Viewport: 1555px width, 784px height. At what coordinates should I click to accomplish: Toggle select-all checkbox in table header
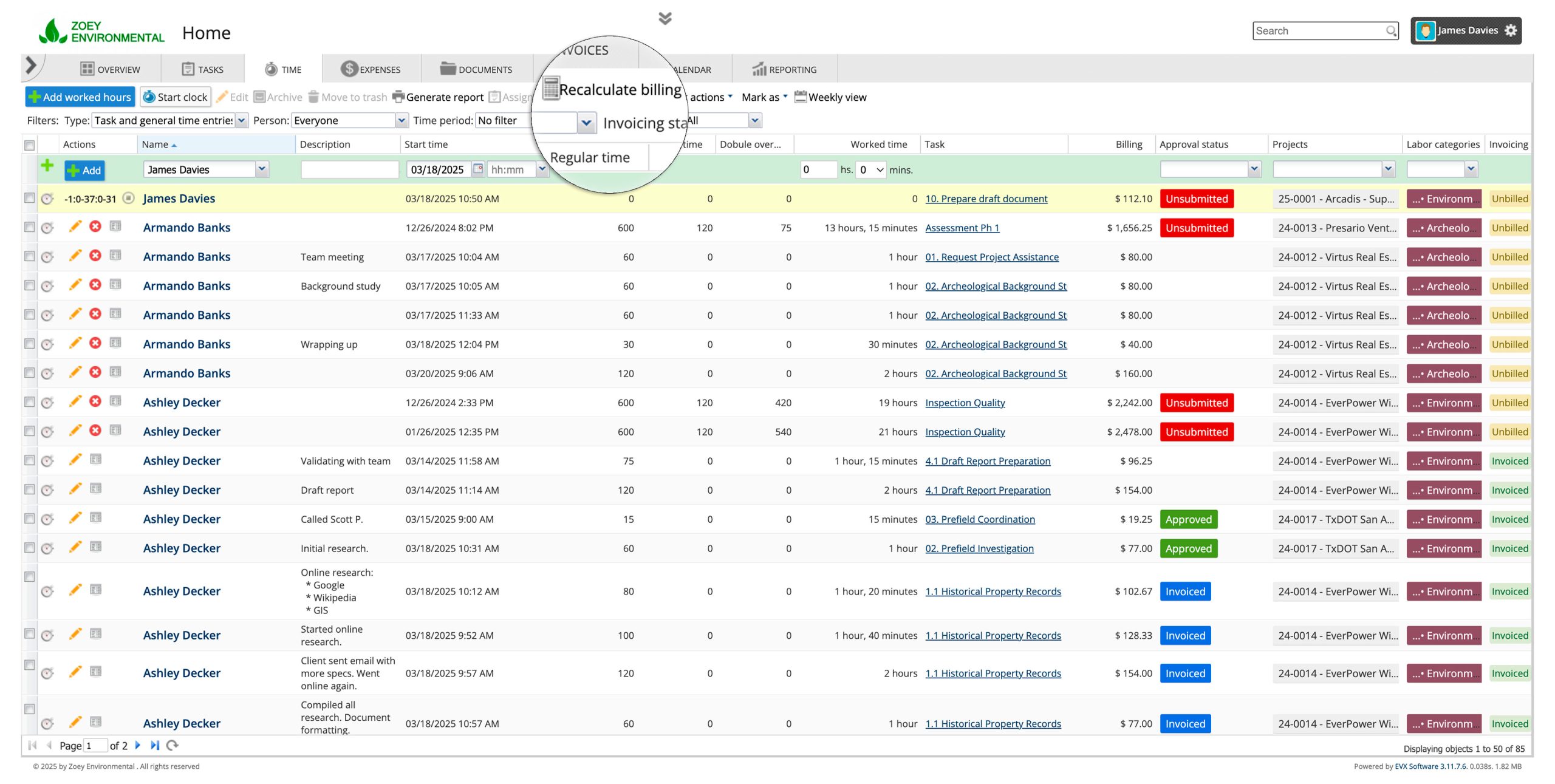point(29,145)
